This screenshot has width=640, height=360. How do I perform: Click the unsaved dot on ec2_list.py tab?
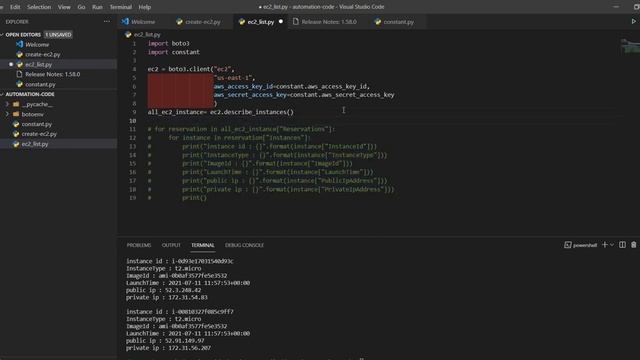pos(281,22)
